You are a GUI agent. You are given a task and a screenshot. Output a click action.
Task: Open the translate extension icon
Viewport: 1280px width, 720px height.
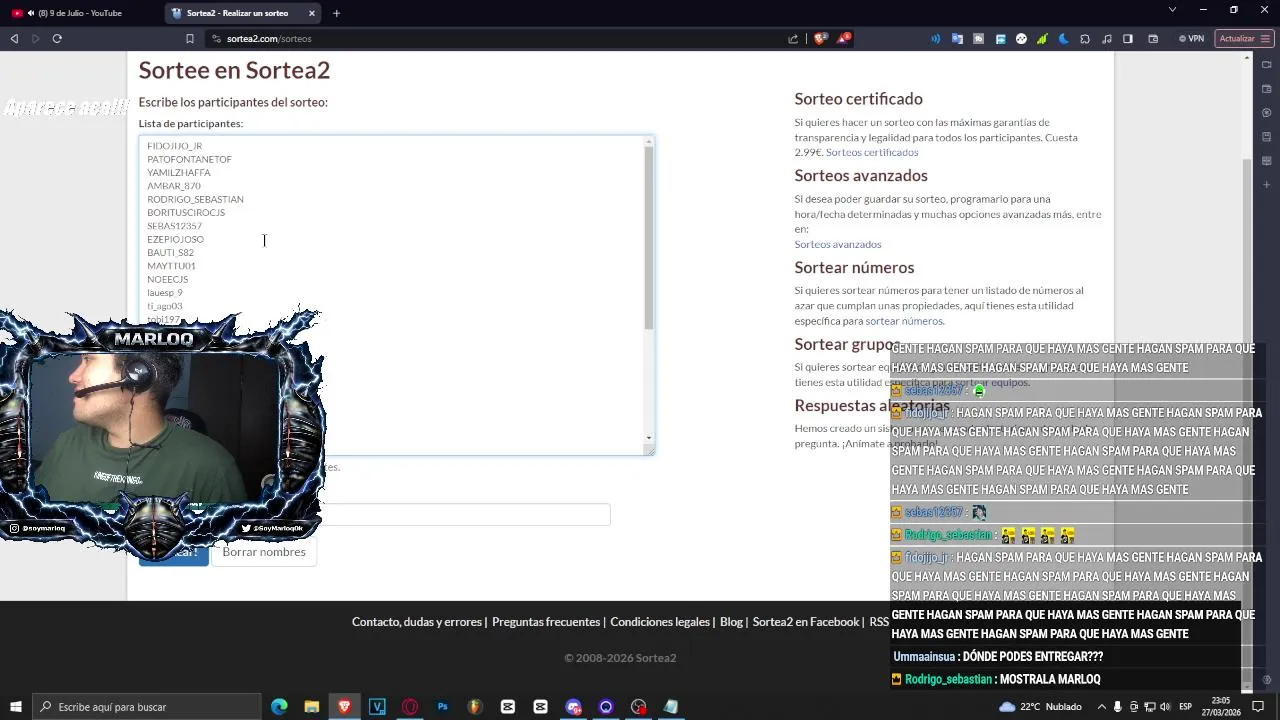957,39
